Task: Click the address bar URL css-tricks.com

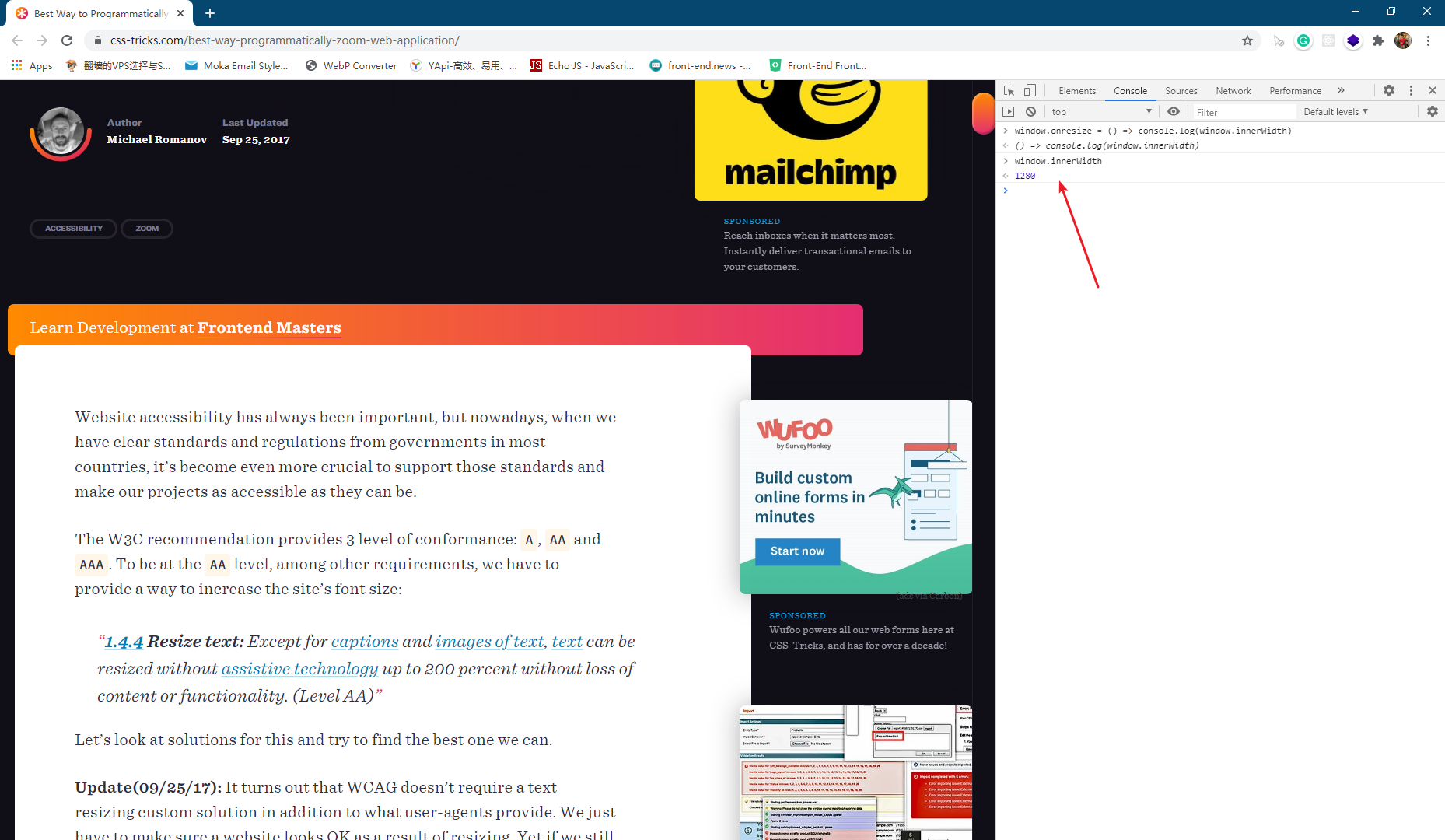Action: click(285, 40)
